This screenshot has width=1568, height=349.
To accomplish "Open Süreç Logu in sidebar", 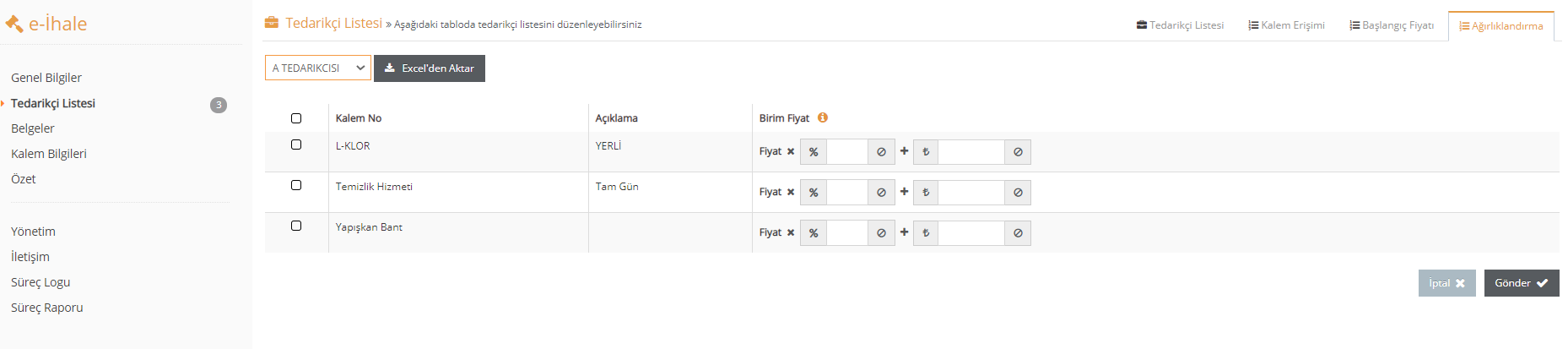I will coord(41,282).
